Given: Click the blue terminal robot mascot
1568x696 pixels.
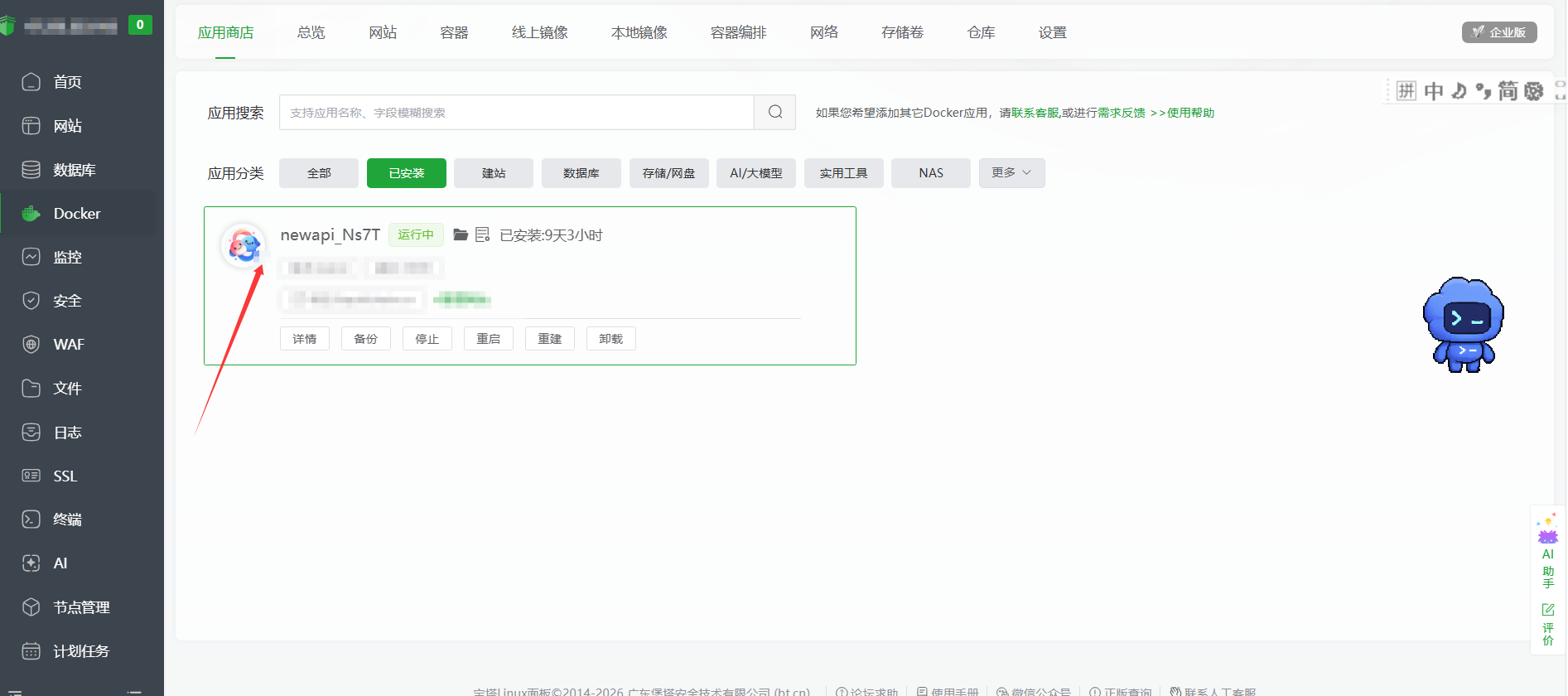Looking at the screenshot, I should pos(1464,325).
